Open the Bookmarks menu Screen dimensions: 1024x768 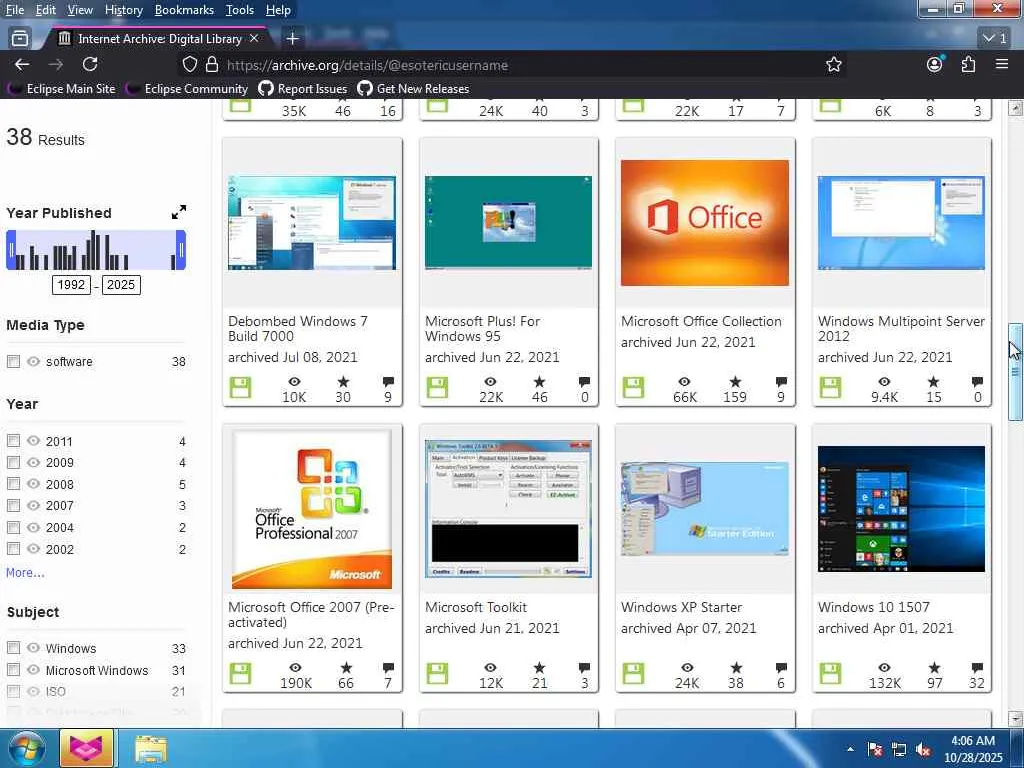pyautogui.click(x=184, y=10)
